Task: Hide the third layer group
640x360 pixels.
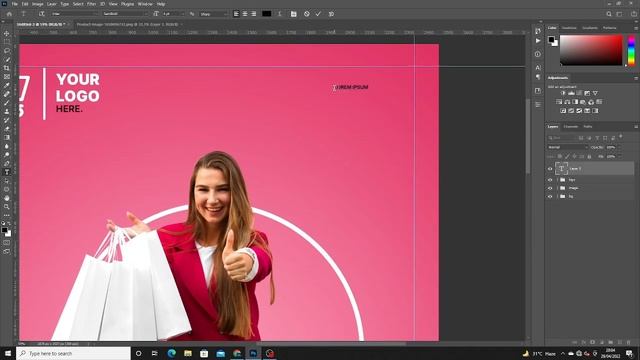Action: (x=550, y=188)
